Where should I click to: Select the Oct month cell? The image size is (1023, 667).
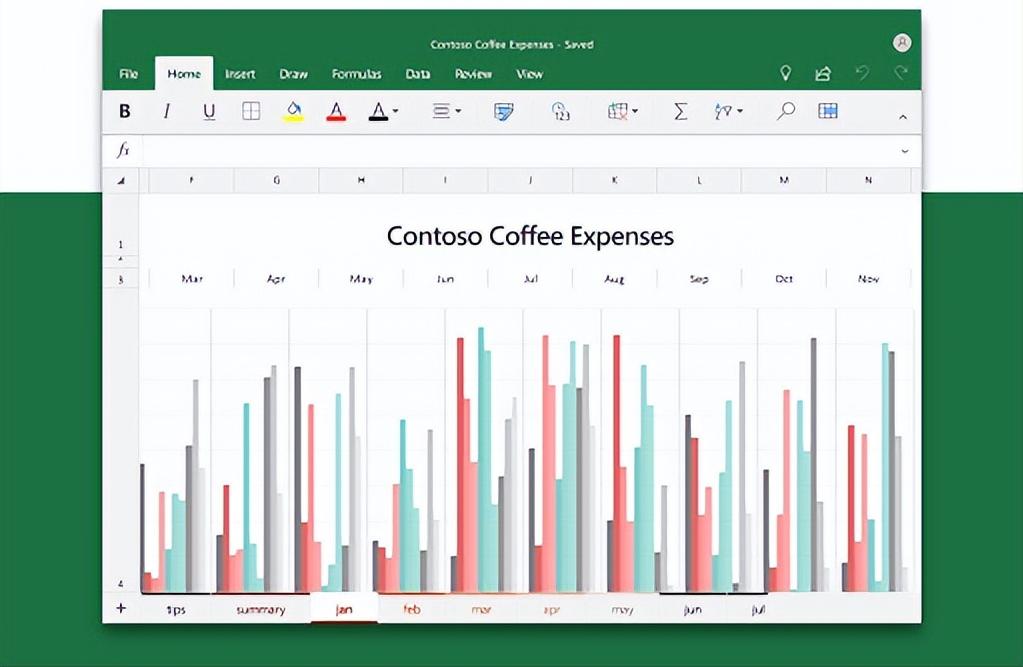pyautogui.click(x=784, y=279)
